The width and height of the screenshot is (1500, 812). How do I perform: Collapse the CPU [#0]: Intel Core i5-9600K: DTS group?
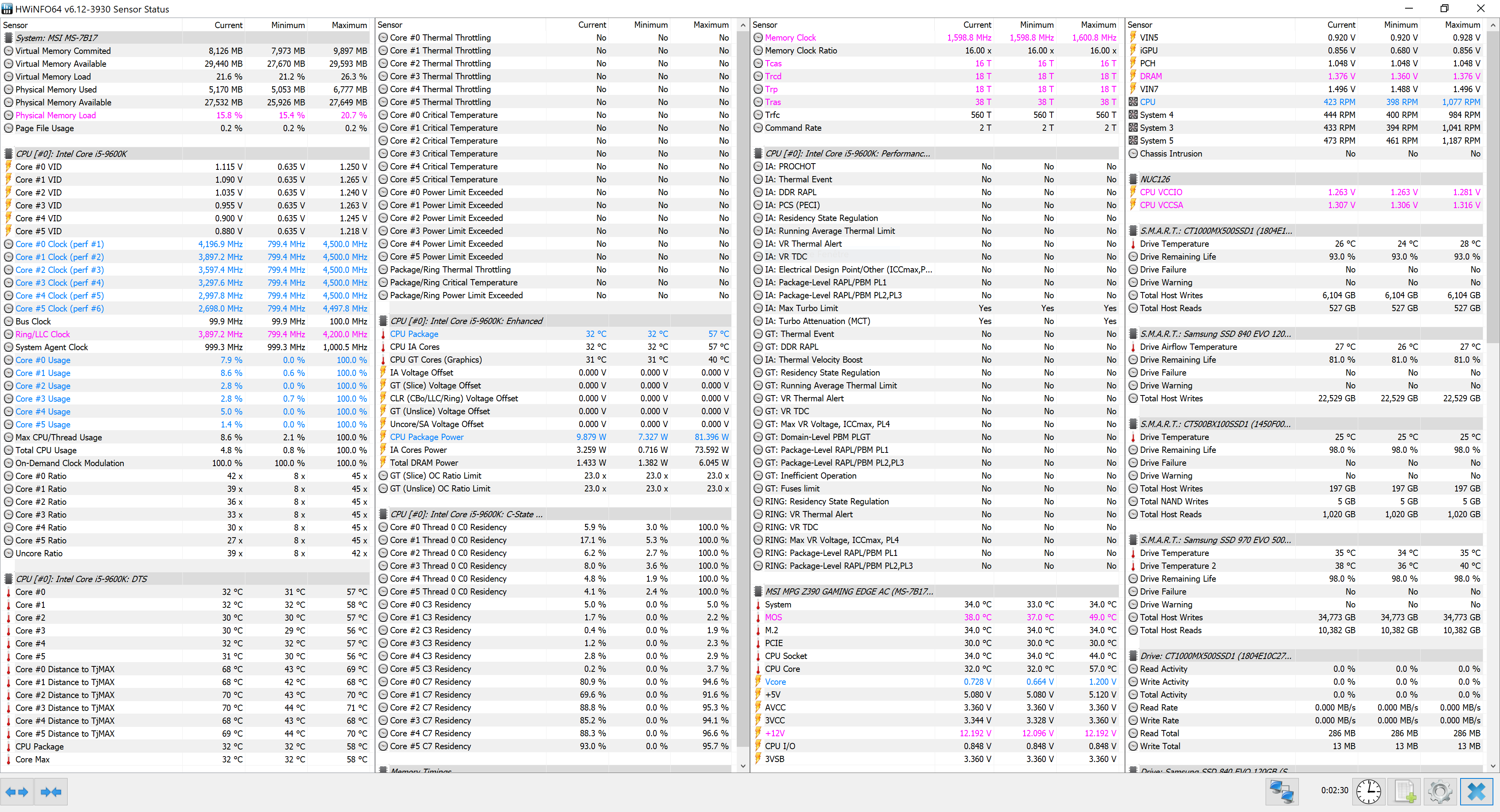click(82, 579)
